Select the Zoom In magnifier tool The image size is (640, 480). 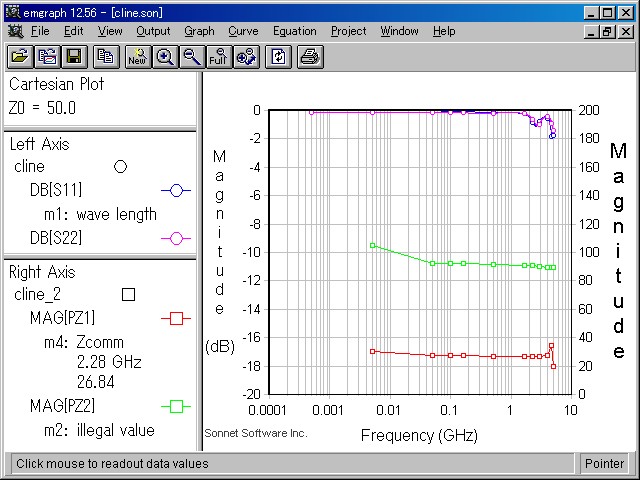[x=165, y=57]
